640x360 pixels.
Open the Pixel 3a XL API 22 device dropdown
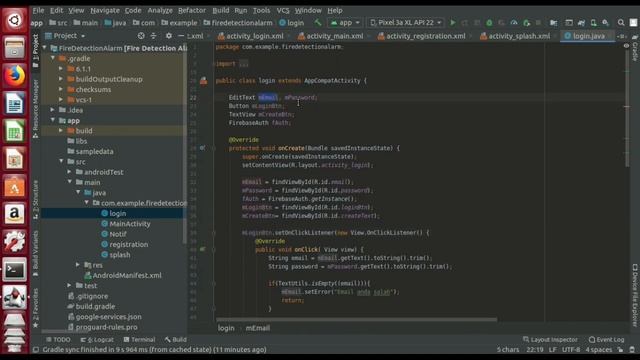pos(406,23)
